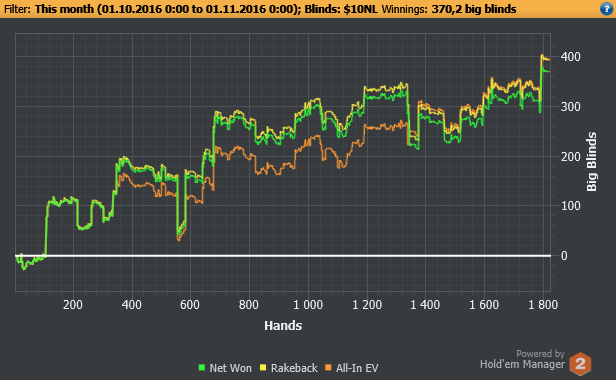This screenshot has height=380, width=616.
Task: Click the 1 800 label on Hands axis
Action: pyautogui.click(x=543, y=305)
